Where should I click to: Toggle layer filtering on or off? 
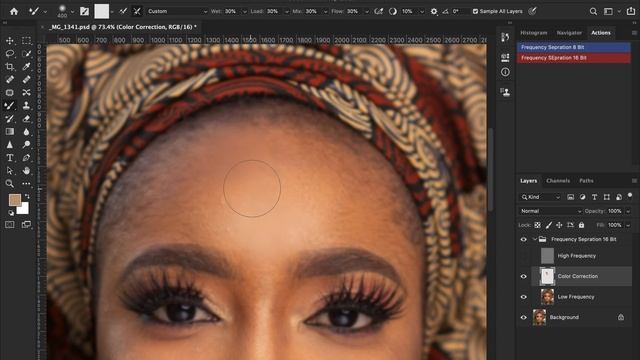tap(630, 195)
